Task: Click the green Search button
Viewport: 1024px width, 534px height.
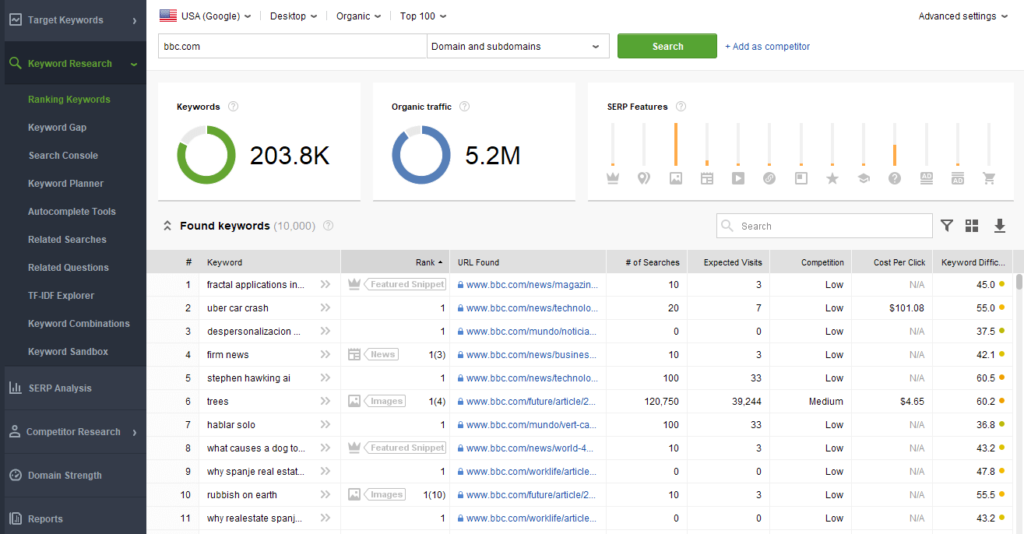Action: 667,46
